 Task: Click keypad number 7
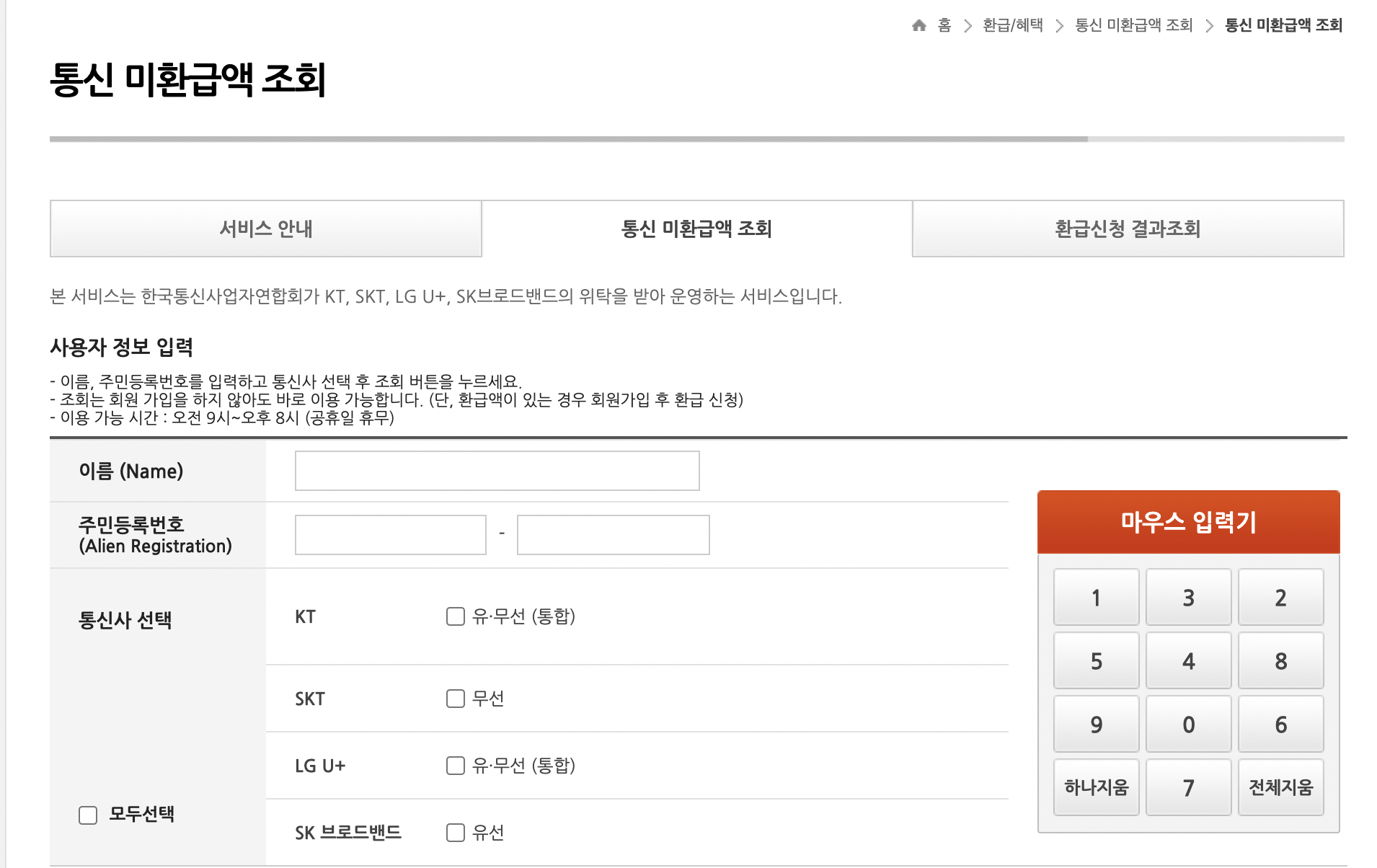(1188, 787)
